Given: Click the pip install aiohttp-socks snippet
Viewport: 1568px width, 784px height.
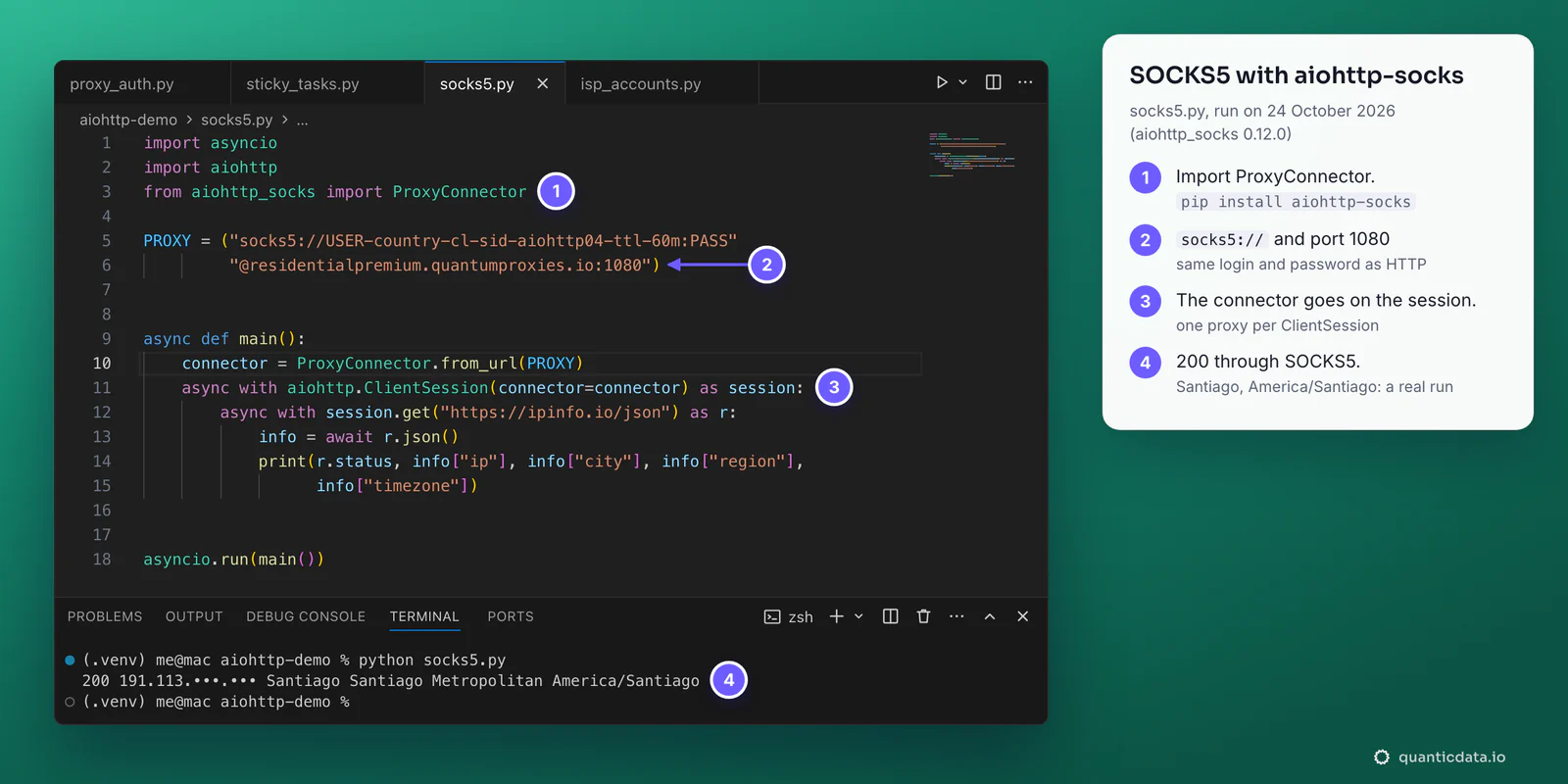Looking at the screenshot, I should click(1296, 202).
